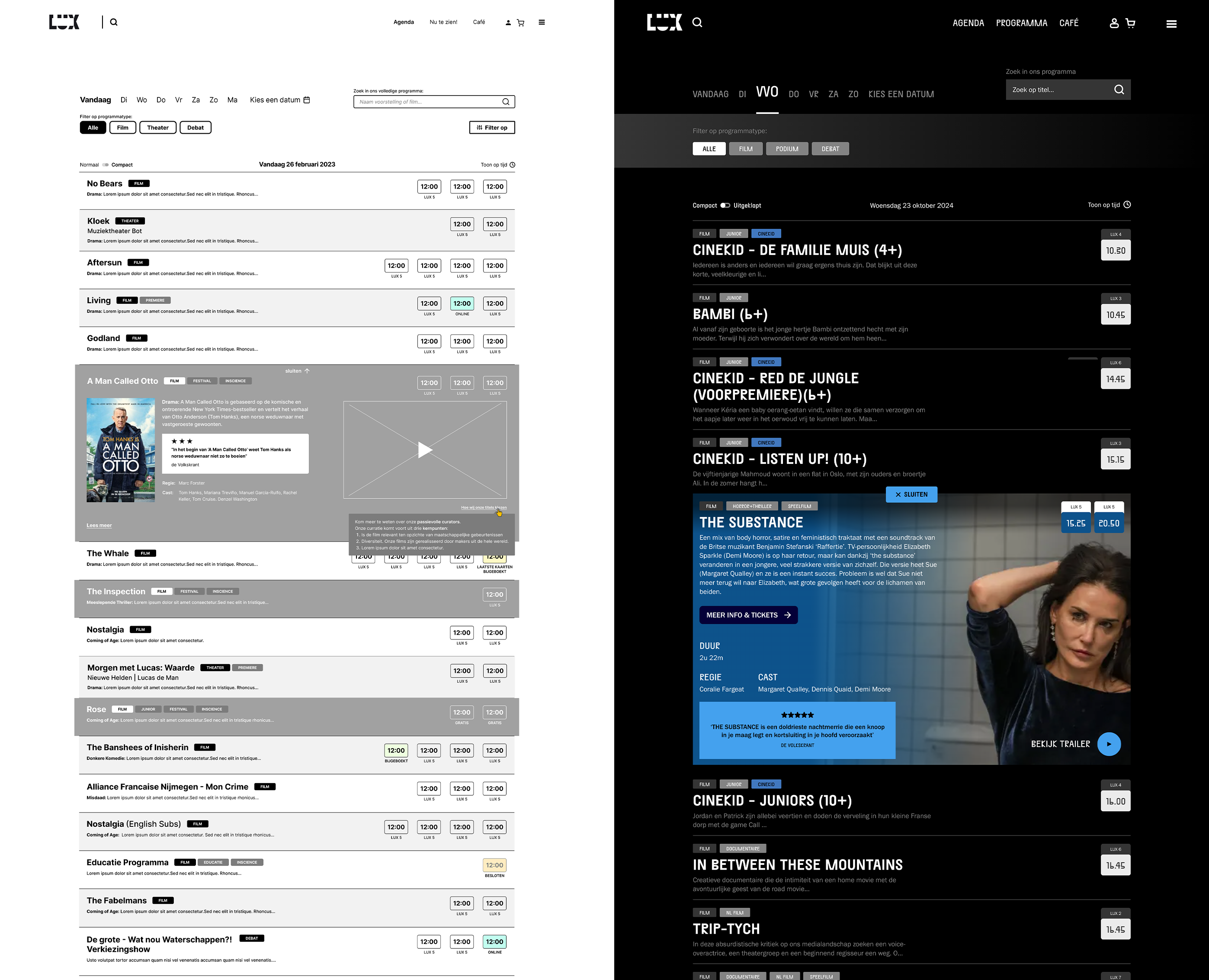Click the magnifier in Naam voorstelling search box
This screenshot has width=1209, height=980.
506,102
